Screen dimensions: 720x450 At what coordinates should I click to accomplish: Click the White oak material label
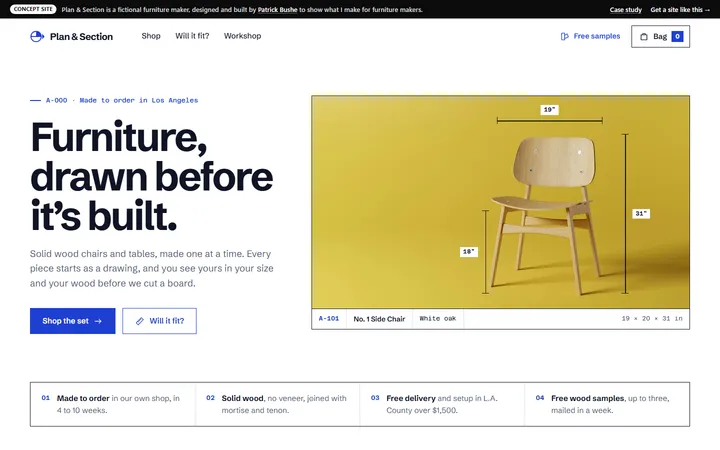coord(438,319)
